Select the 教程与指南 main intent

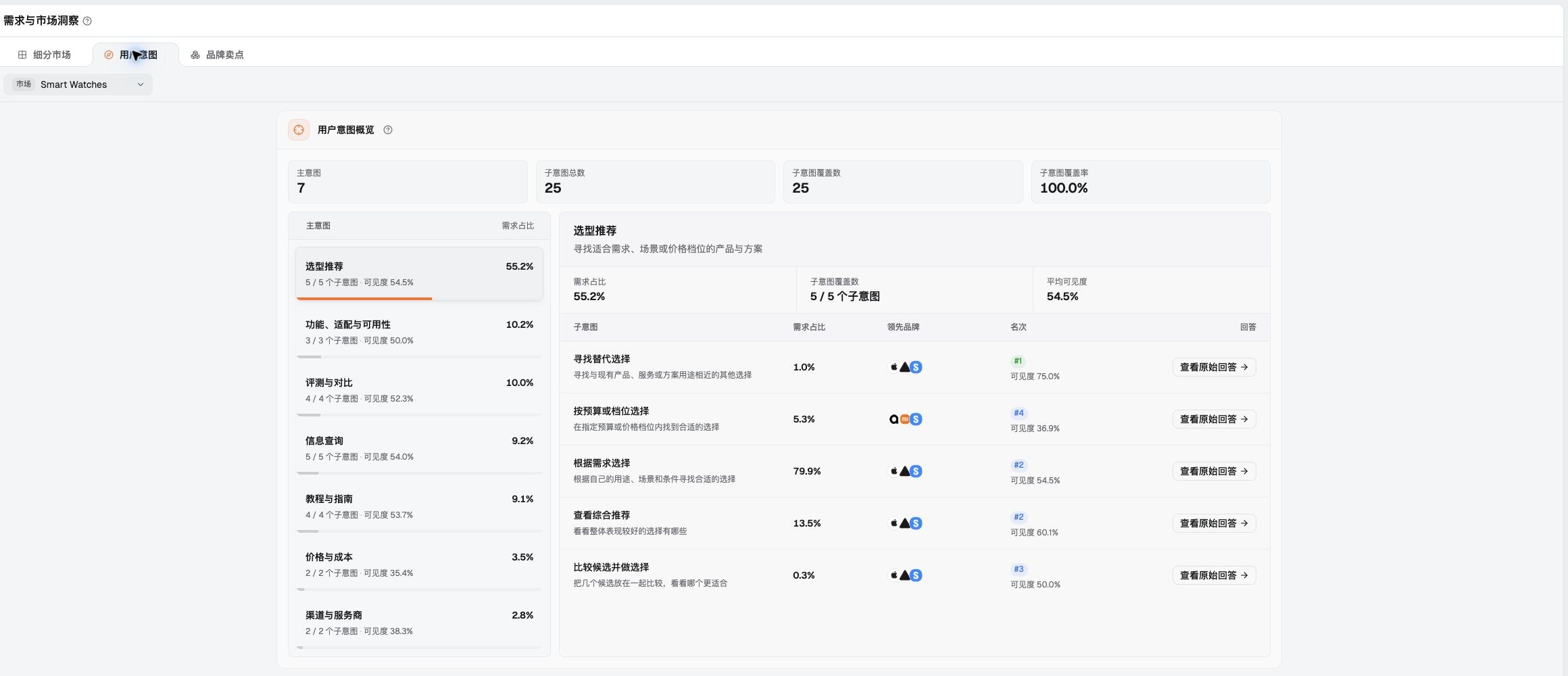pyautogui.click(x=419, y=506)
